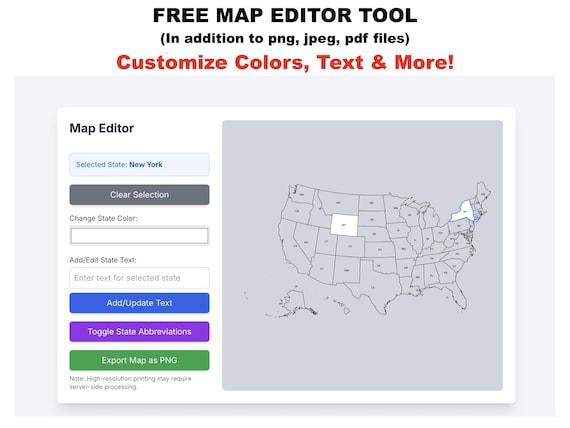Select Washington state on the map

[x=302, y=194]
